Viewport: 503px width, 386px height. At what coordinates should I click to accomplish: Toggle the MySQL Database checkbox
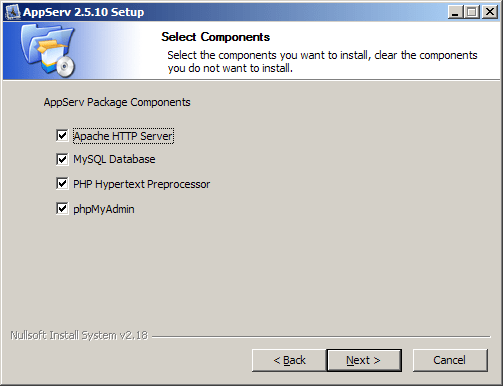pyautogui.click(x=62, y=159)
